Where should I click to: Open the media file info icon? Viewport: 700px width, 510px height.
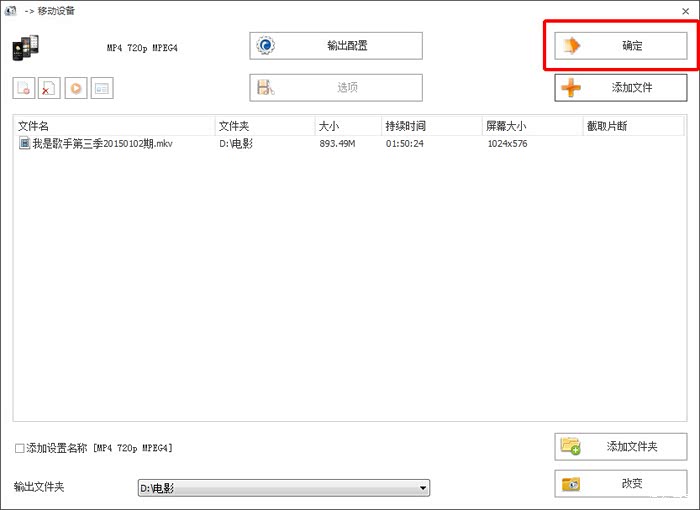click(x=102, y=88)
